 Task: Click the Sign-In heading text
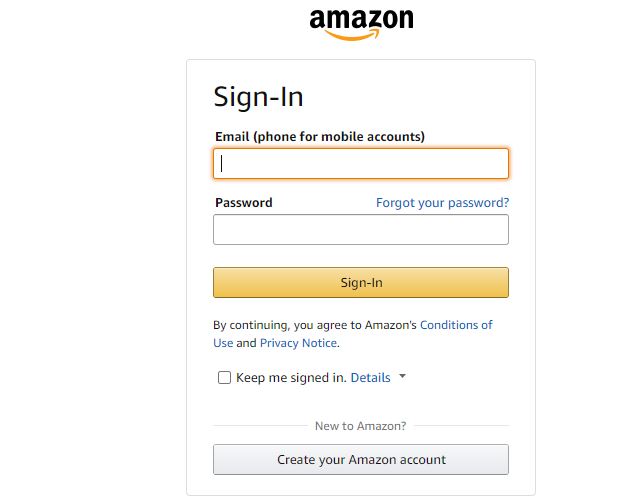pyautogui.click(x=258, y=97)
